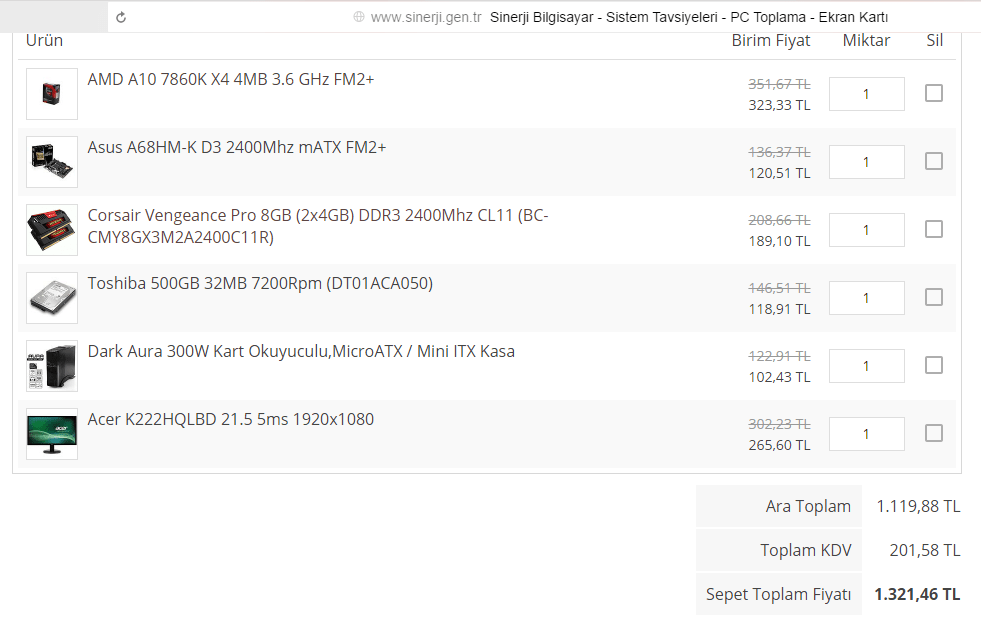Click quantity field of Toshiba 500GB drive

click(867, 298)
